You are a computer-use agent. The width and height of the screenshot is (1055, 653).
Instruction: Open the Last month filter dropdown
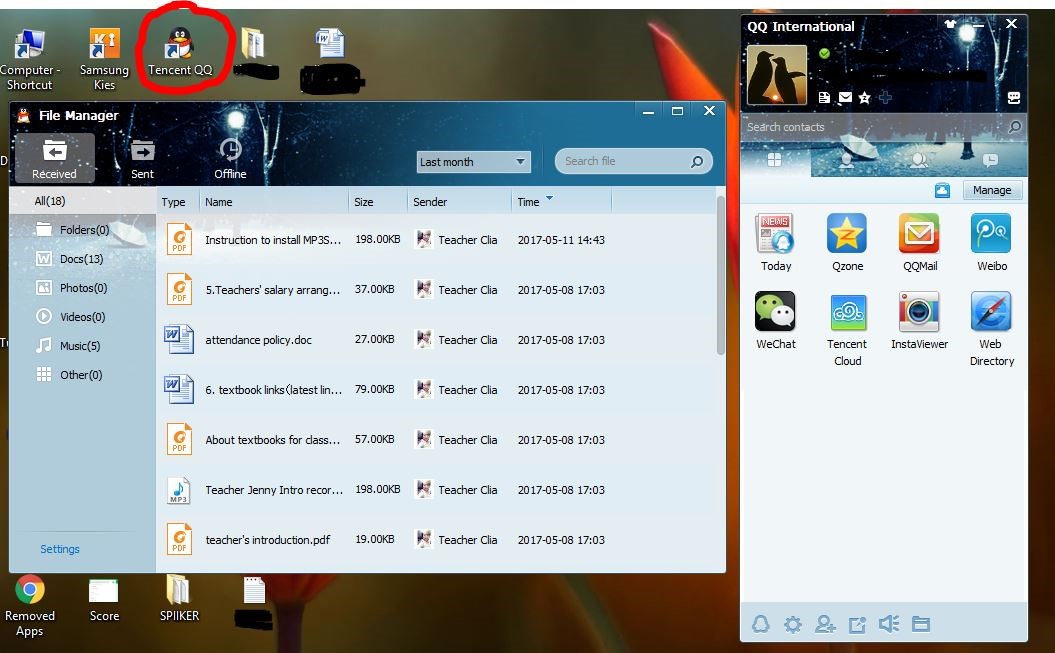coord(474,162)
